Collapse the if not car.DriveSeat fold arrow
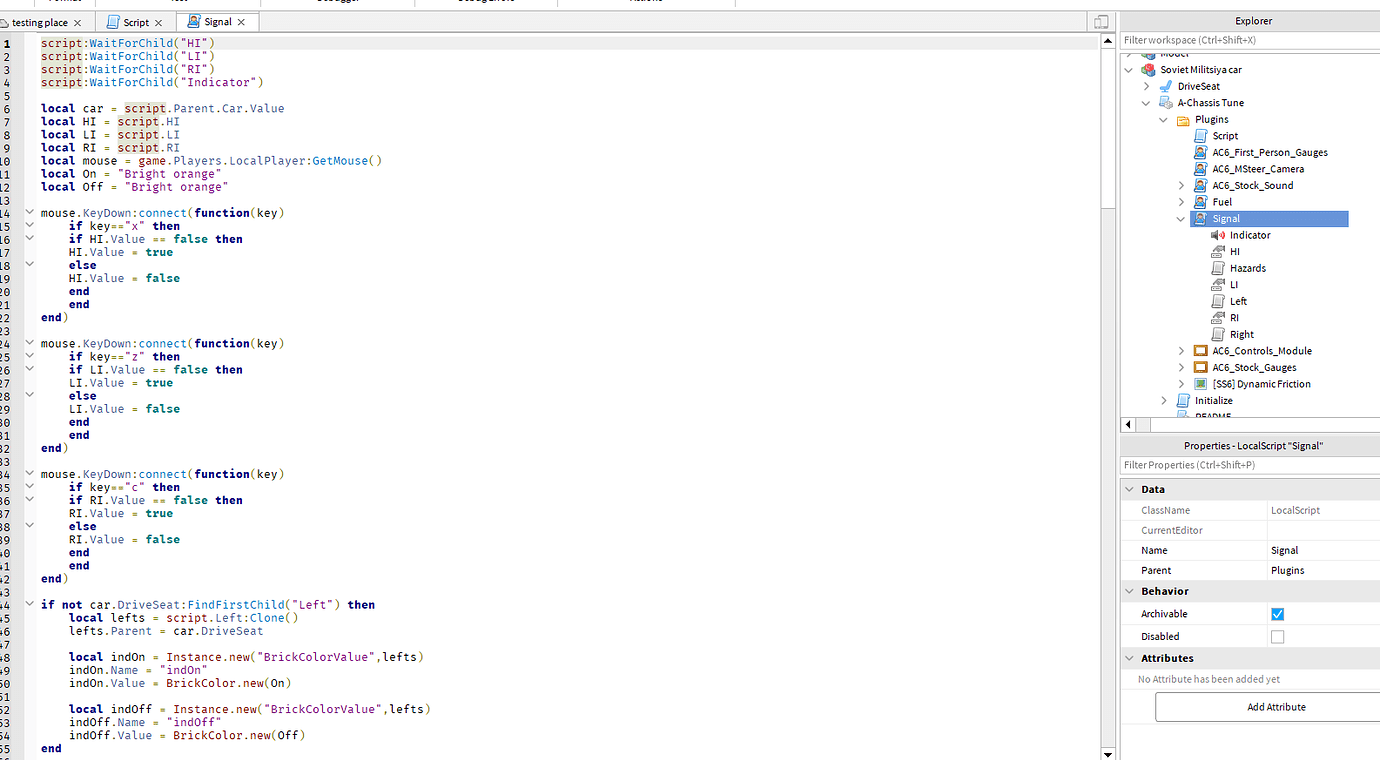This screenshot has height=760, width=1380. 30,605
